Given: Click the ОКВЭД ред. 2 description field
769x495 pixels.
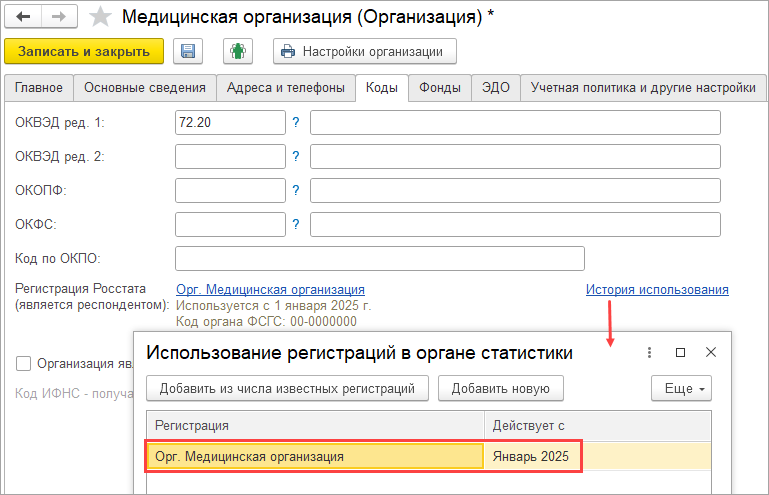Looking at the screenshot, I should [x=515, y=156].
